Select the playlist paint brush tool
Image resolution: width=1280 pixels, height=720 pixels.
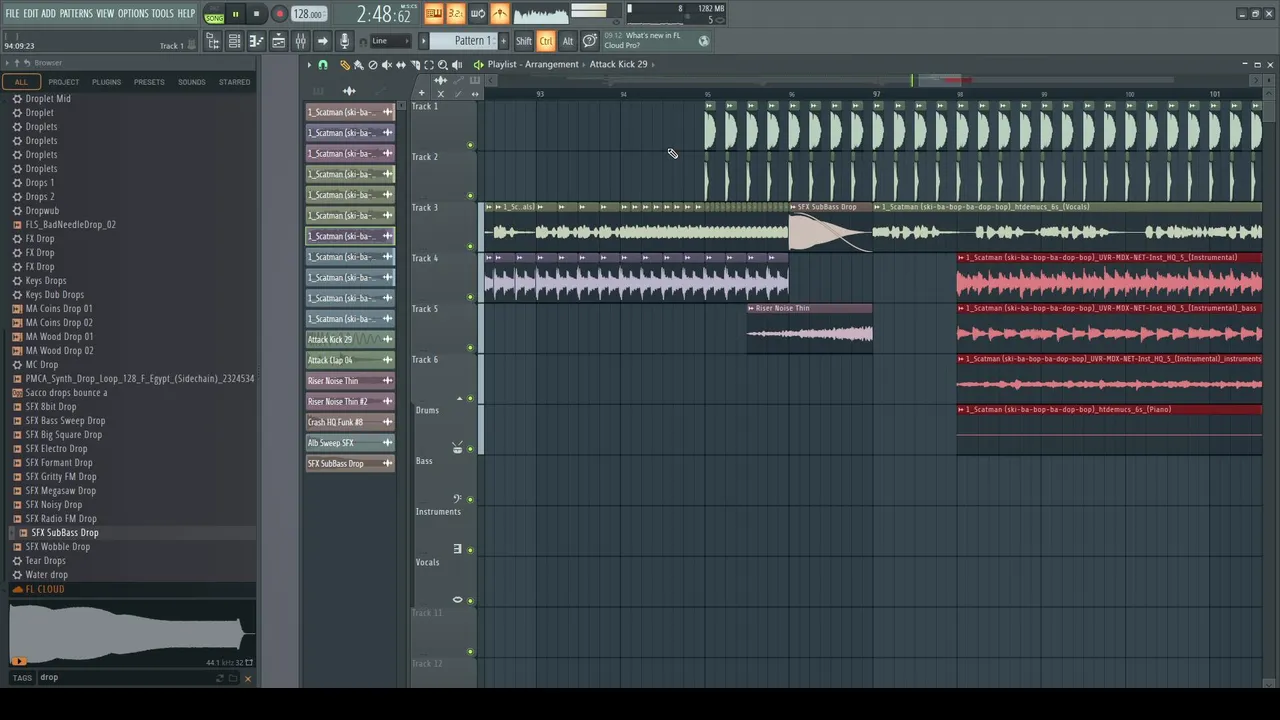(x=358, y=65)
